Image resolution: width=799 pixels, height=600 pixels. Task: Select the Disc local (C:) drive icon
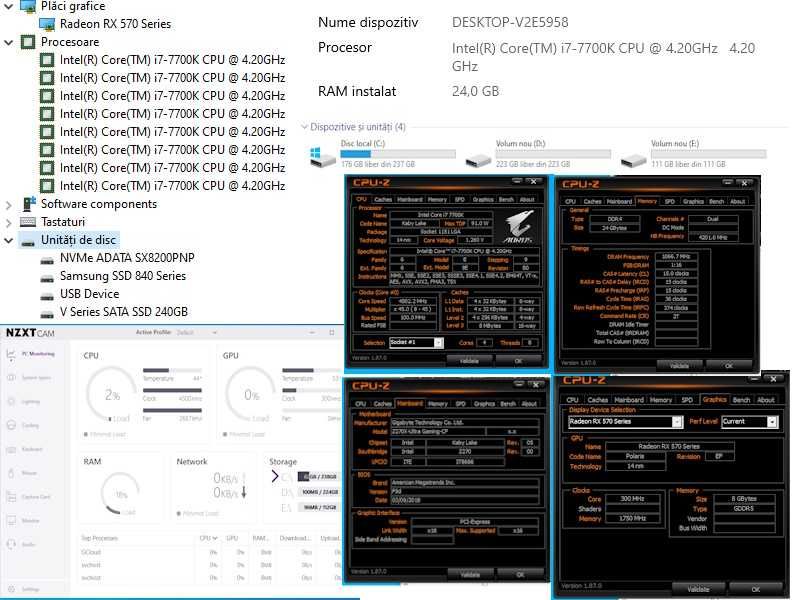click(x=323, y=156)
